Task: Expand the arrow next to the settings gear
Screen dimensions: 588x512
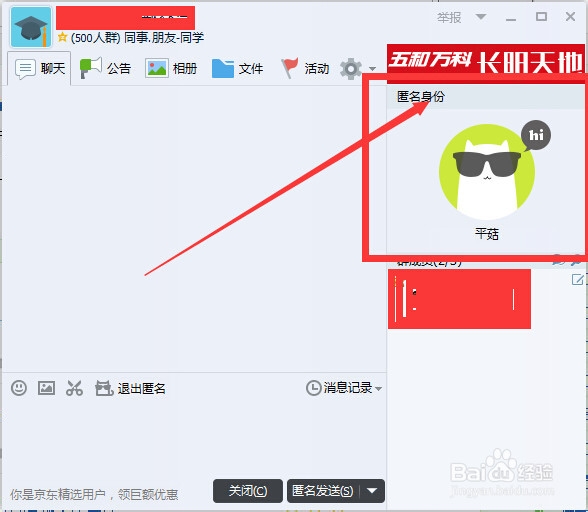Action: (372, 69)
